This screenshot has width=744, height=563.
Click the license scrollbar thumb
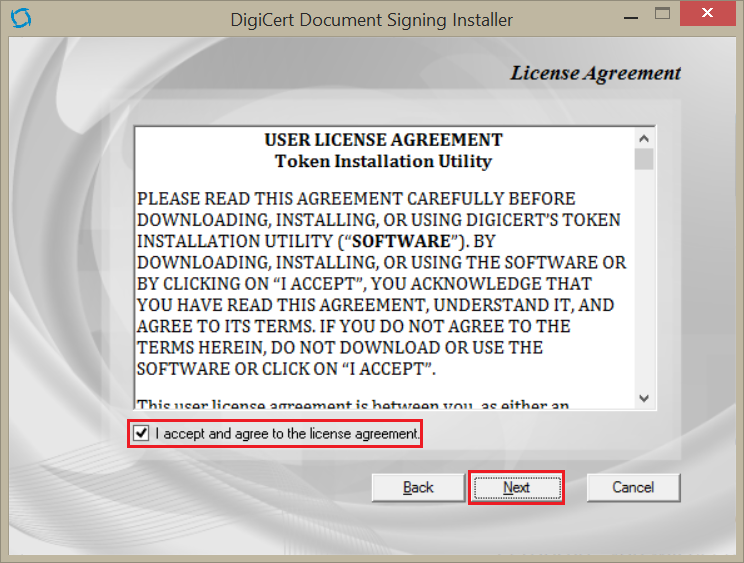coord(644,160)
